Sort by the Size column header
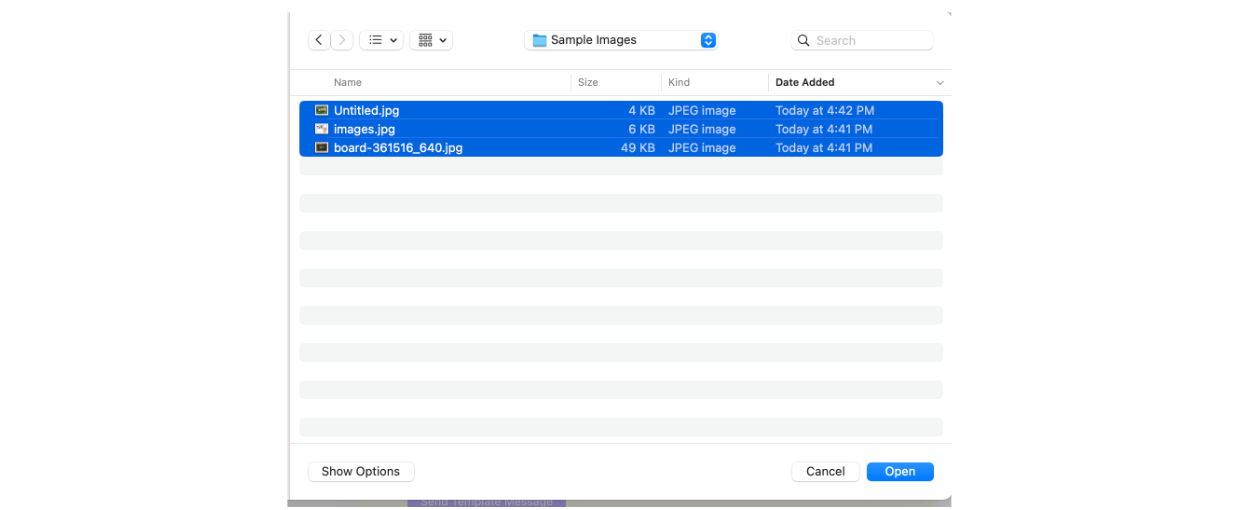This screenshot has width=1236, height=510. (588, 82)
